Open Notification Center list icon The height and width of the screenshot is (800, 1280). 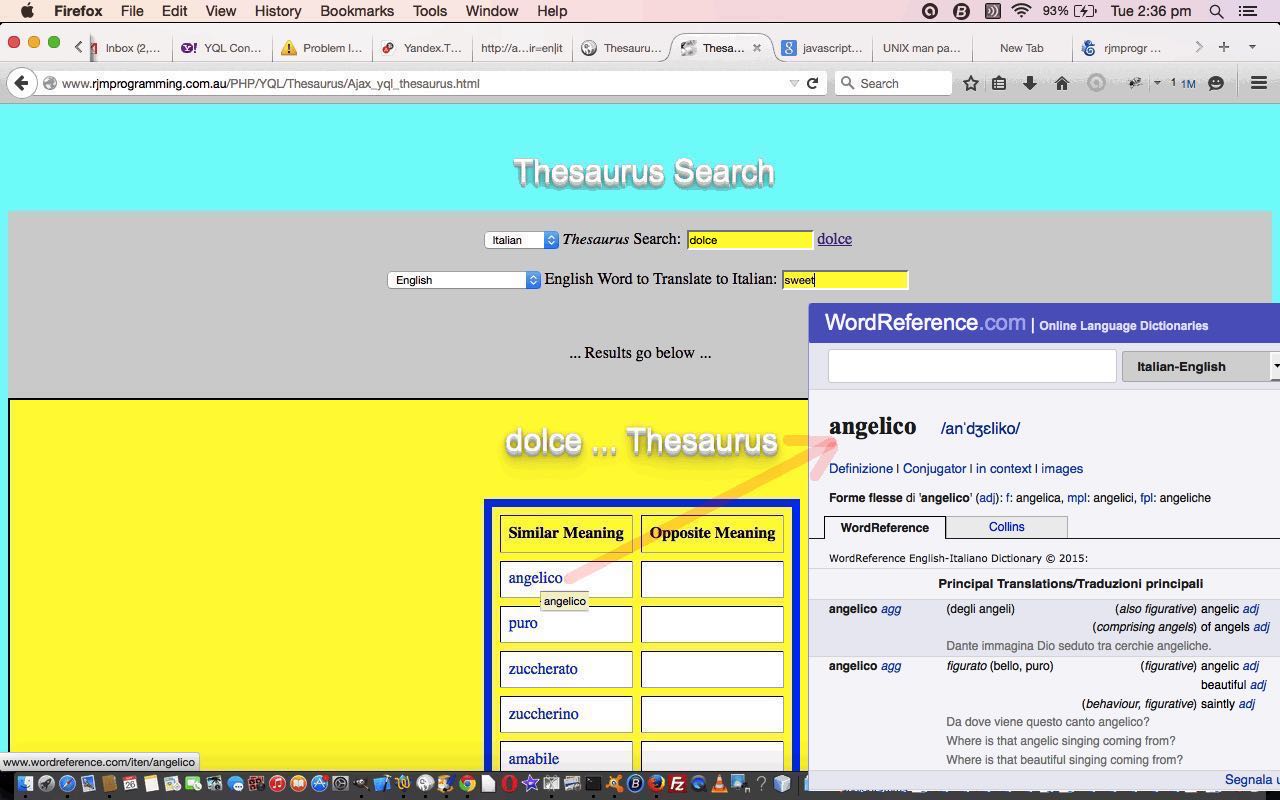pos(1248,11)
